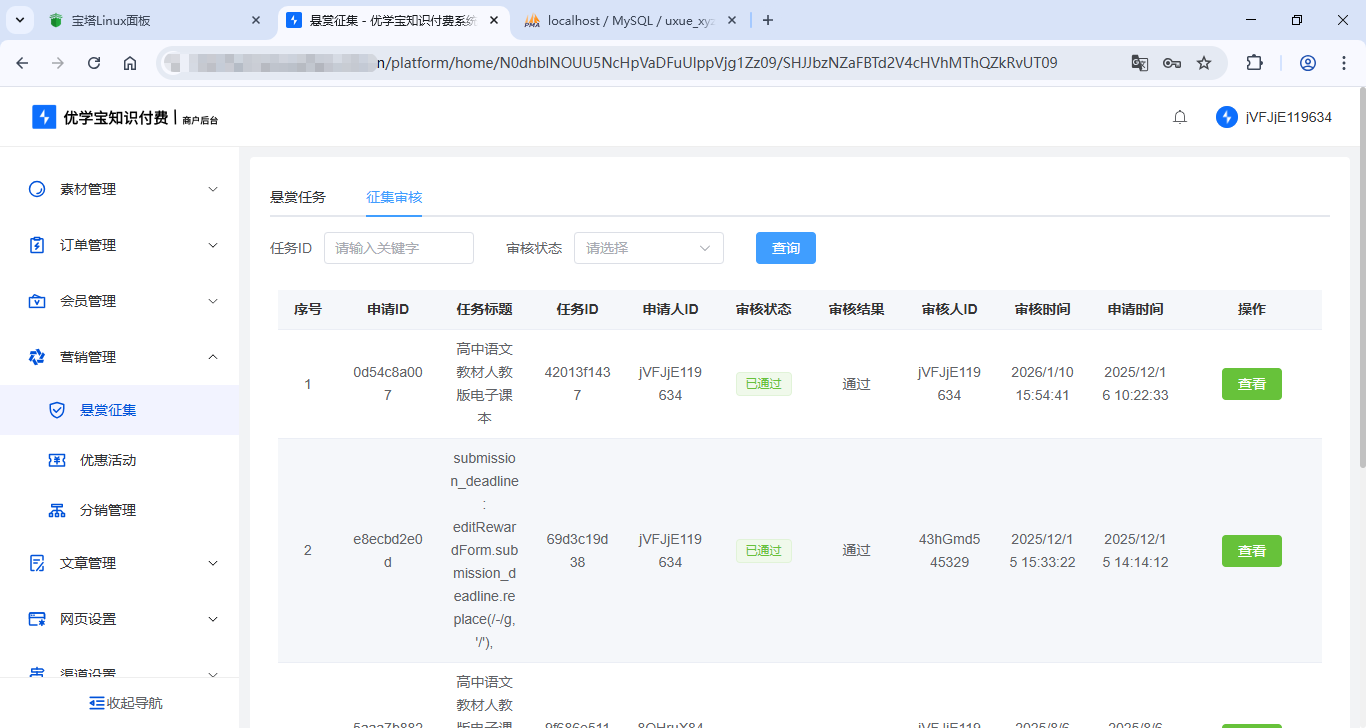
Task: Switch to the 悬赏任务 tab
Action: pos(298,197)
